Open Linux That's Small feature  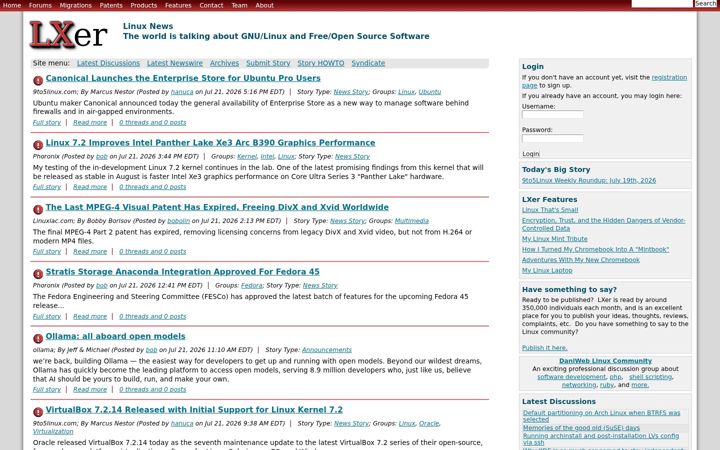(550, 210)
